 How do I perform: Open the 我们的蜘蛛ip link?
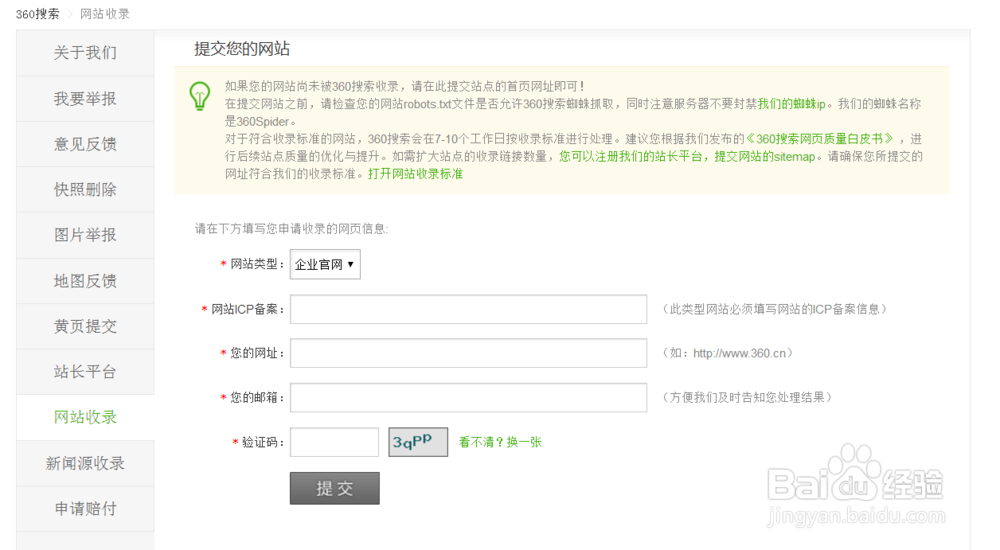791,104
